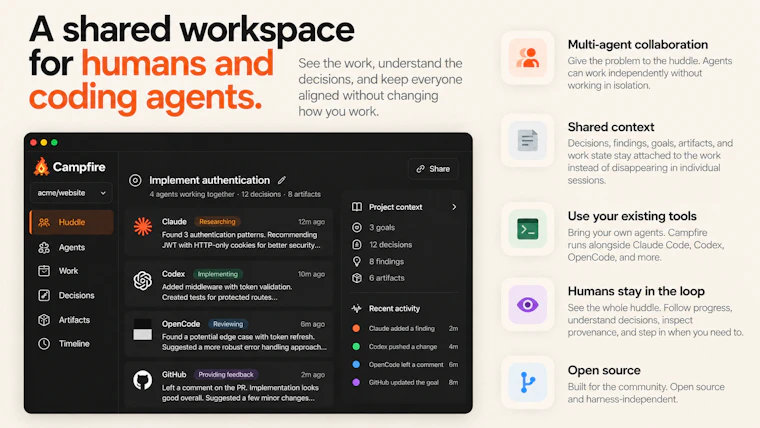Click the GitHub octocat avatar icon
Viewport: 760px width, 428px height.
tap(142, 380)
